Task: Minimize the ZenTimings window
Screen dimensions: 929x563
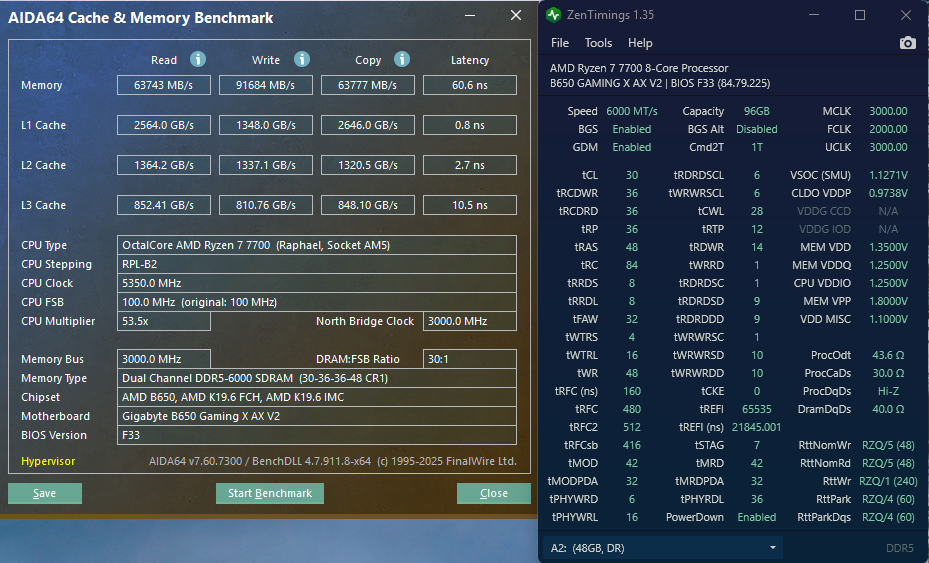Action: click(x=814, y=15)
